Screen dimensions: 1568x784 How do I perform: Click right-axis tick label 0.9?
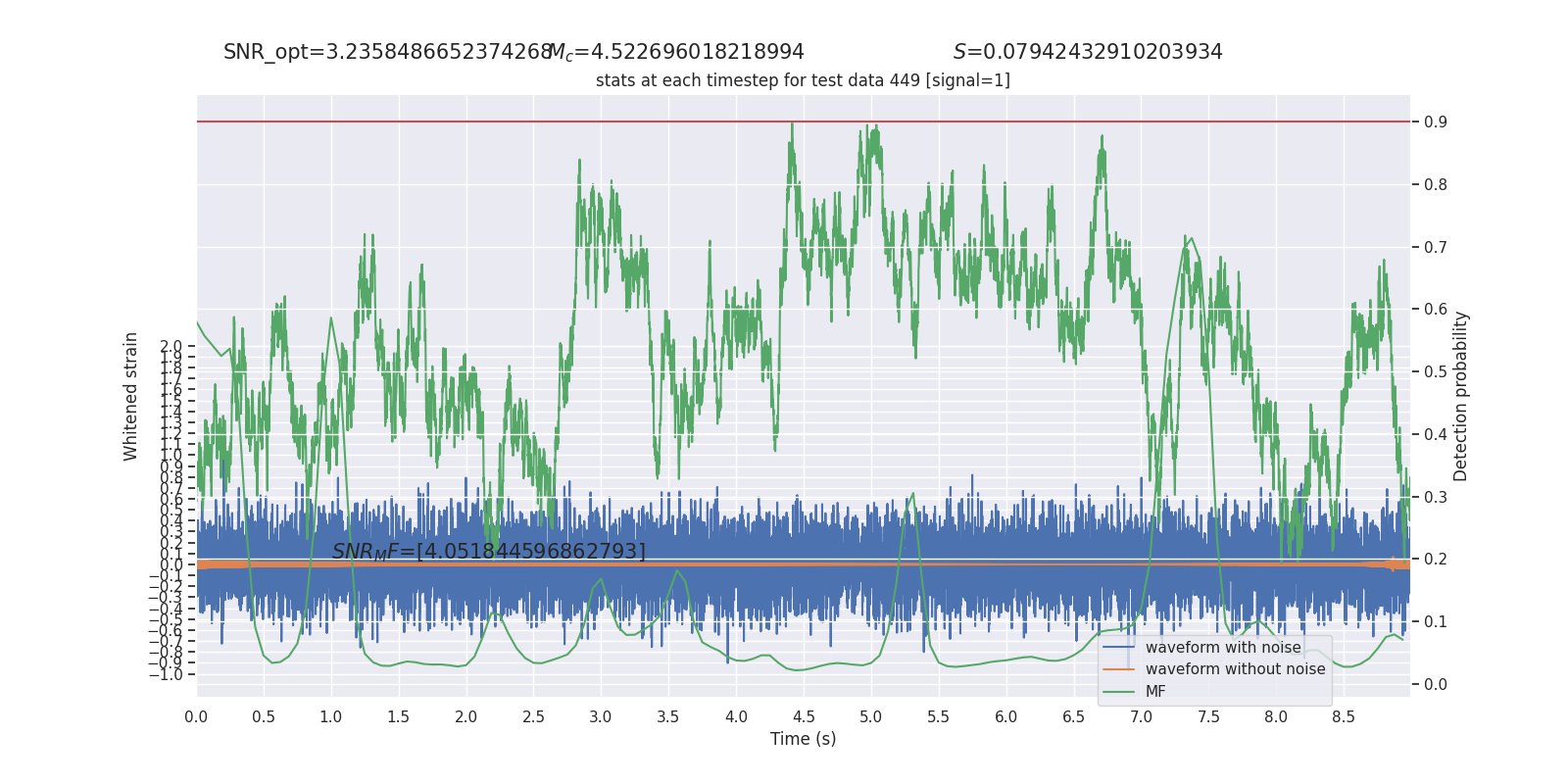(x=1436, y=122)
